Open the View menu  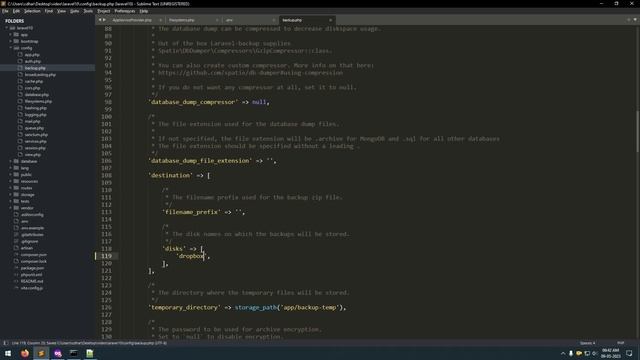(61, 11)
